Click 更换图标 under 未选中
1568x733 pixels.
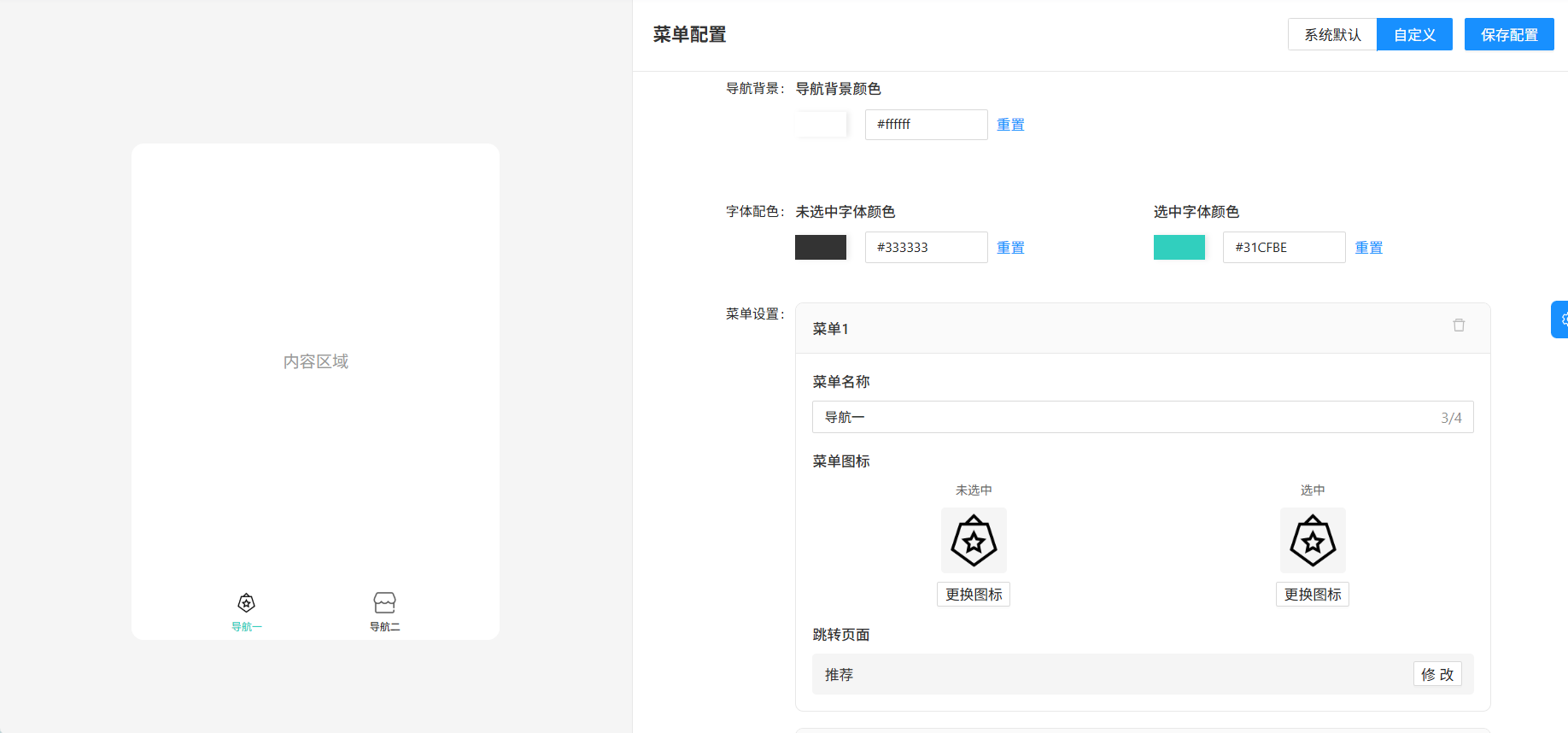[974, 595]
